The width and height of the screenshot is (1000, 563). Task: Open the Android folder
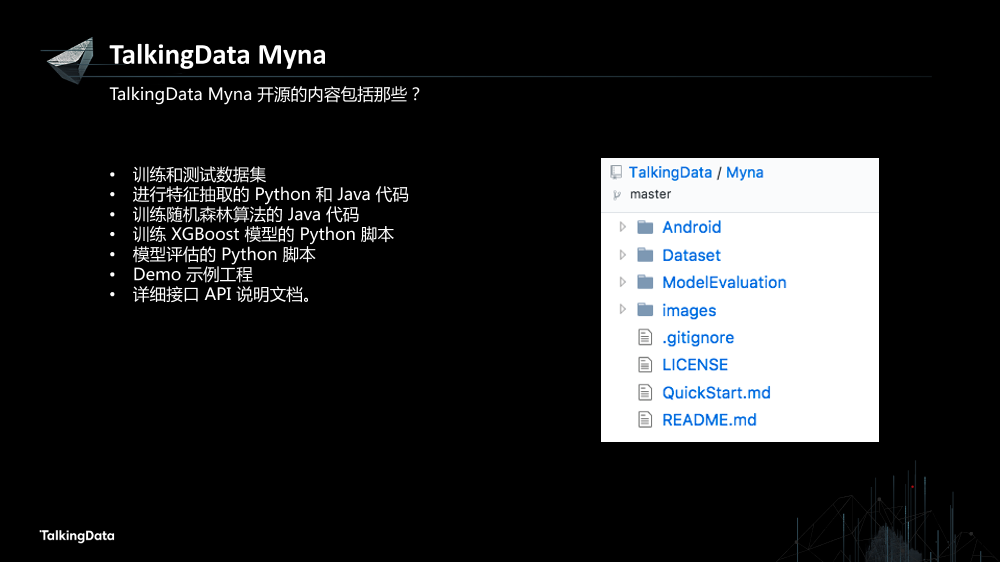coord(691,227)
